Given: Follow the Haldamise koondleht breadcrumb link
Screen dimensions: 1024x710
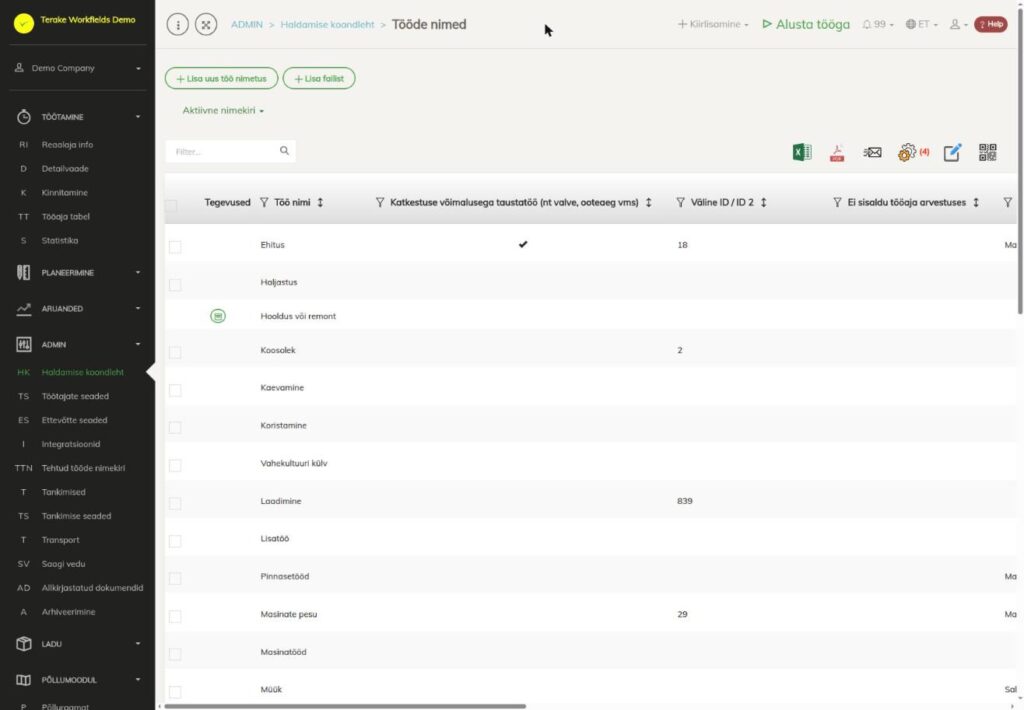Looking at the screenshot, I should (x=327, y=24).
